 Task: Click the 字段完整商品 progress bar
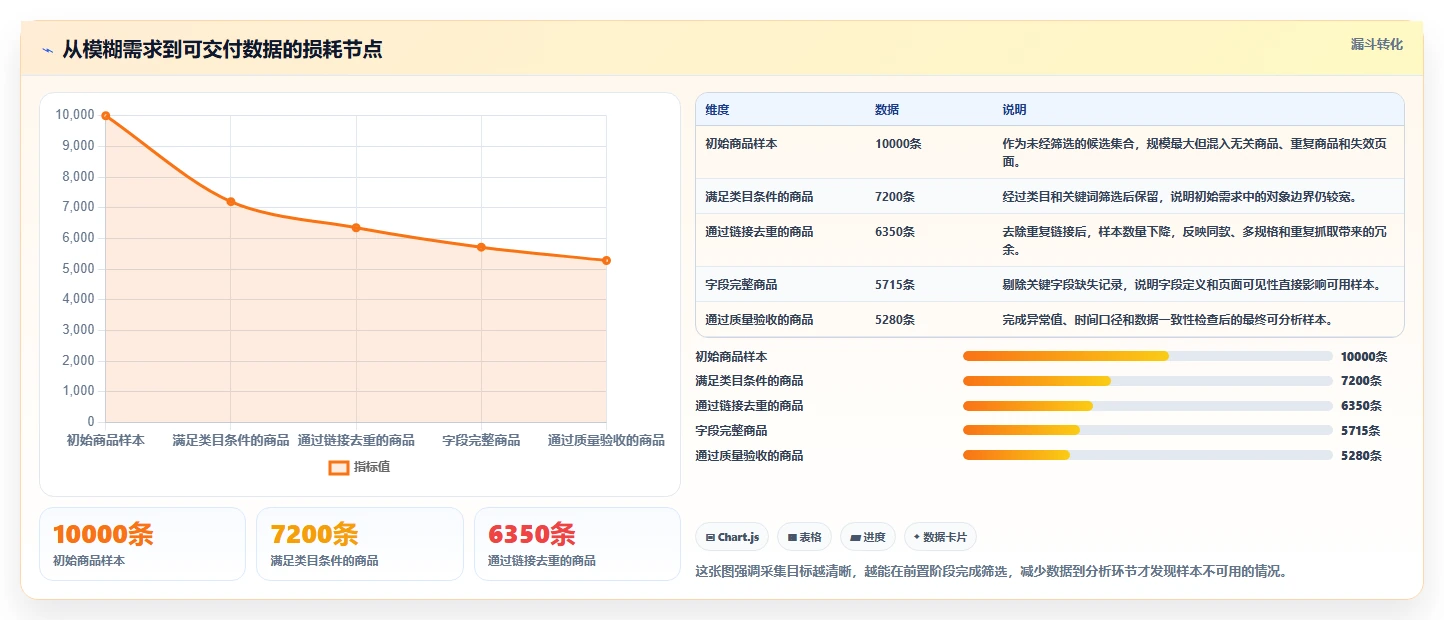click(x=1147, y=430)
